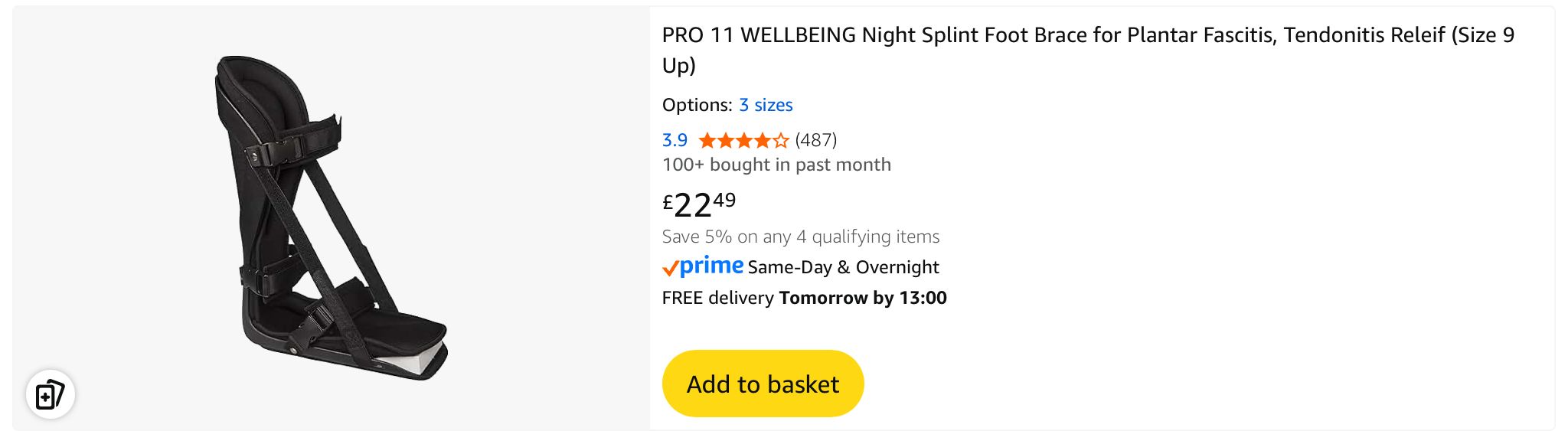1568x431 pixels.
Task: Click the £22.49 price
Action: click(699, 204)
